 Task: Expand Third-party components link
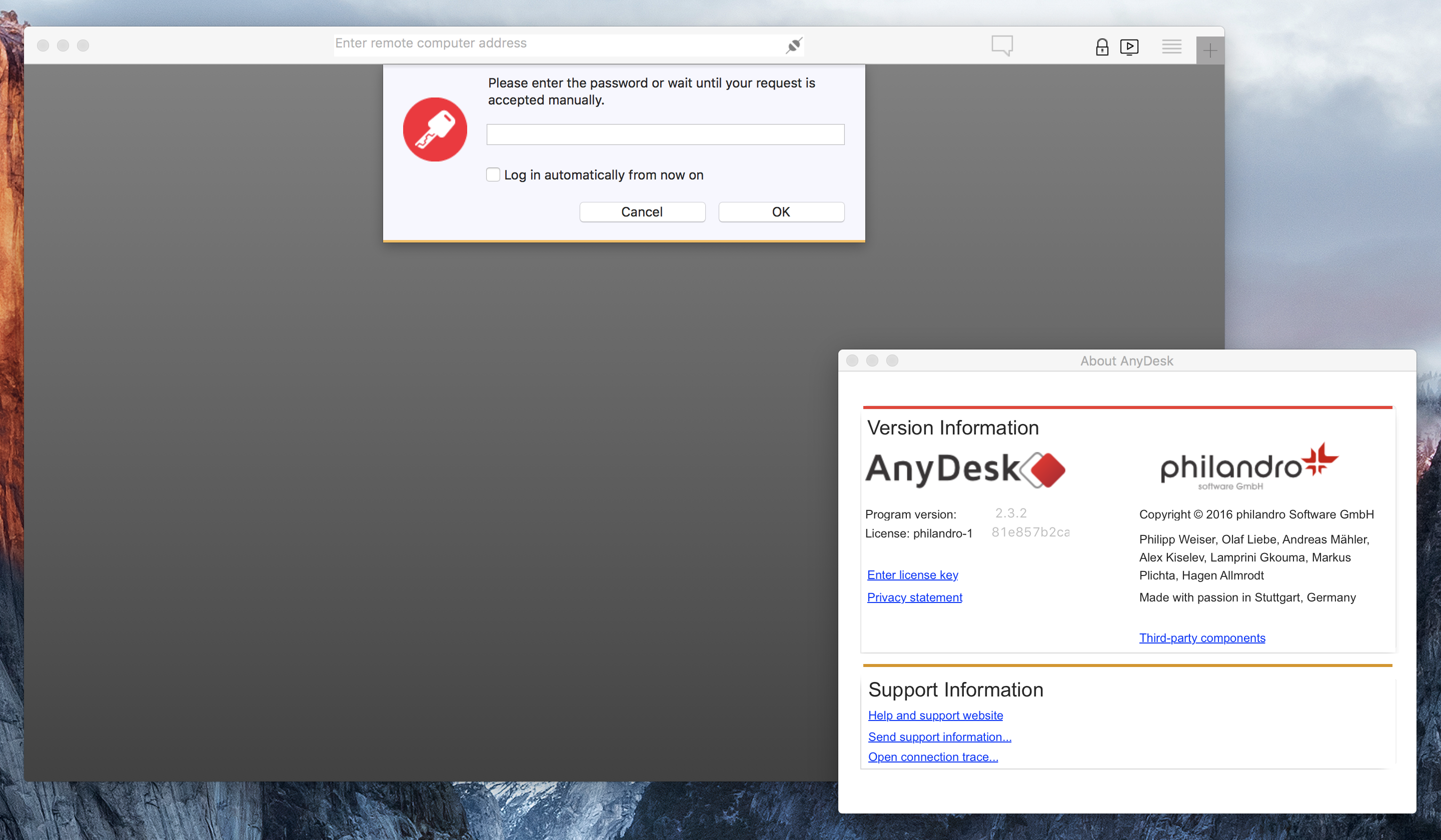pos(1201,637)
